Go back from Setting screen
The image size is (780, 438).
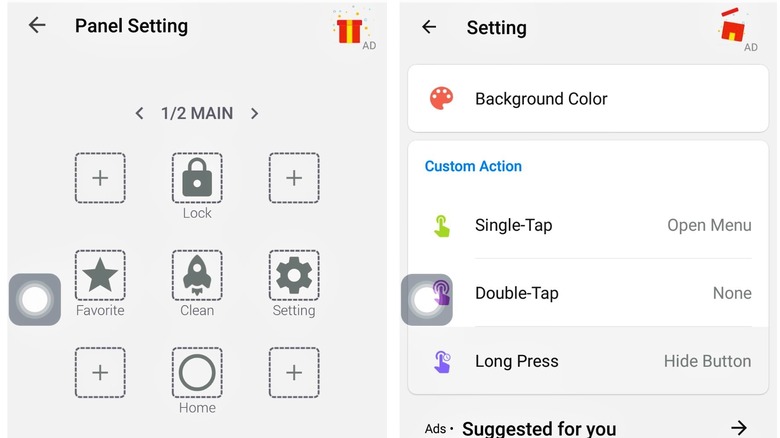429,27
